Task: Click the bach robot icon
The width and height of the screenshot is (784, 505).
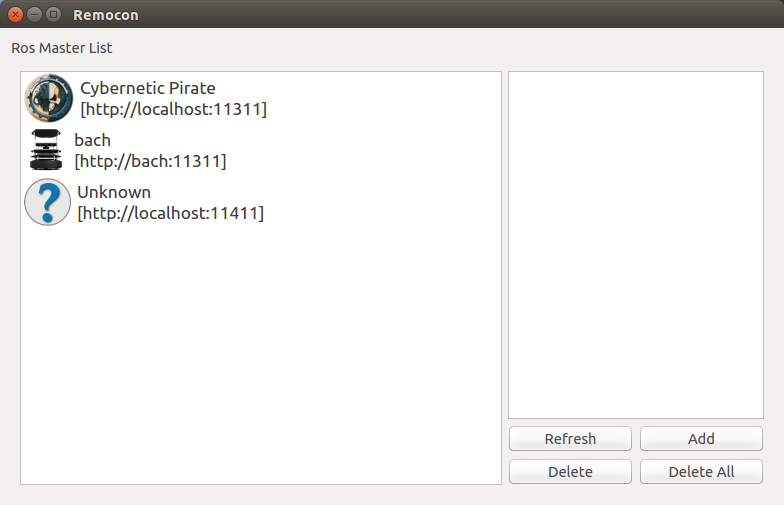Action: [46, 150]
